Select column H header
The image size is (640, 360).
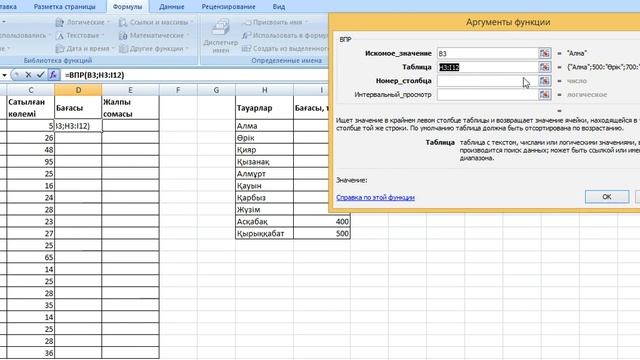264,90
